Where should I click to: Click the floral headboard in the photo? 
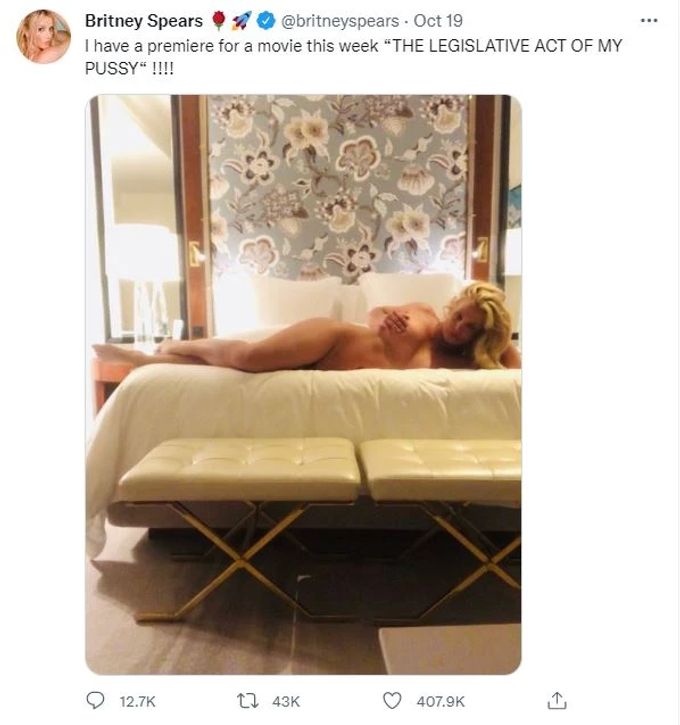pos(339,187)
